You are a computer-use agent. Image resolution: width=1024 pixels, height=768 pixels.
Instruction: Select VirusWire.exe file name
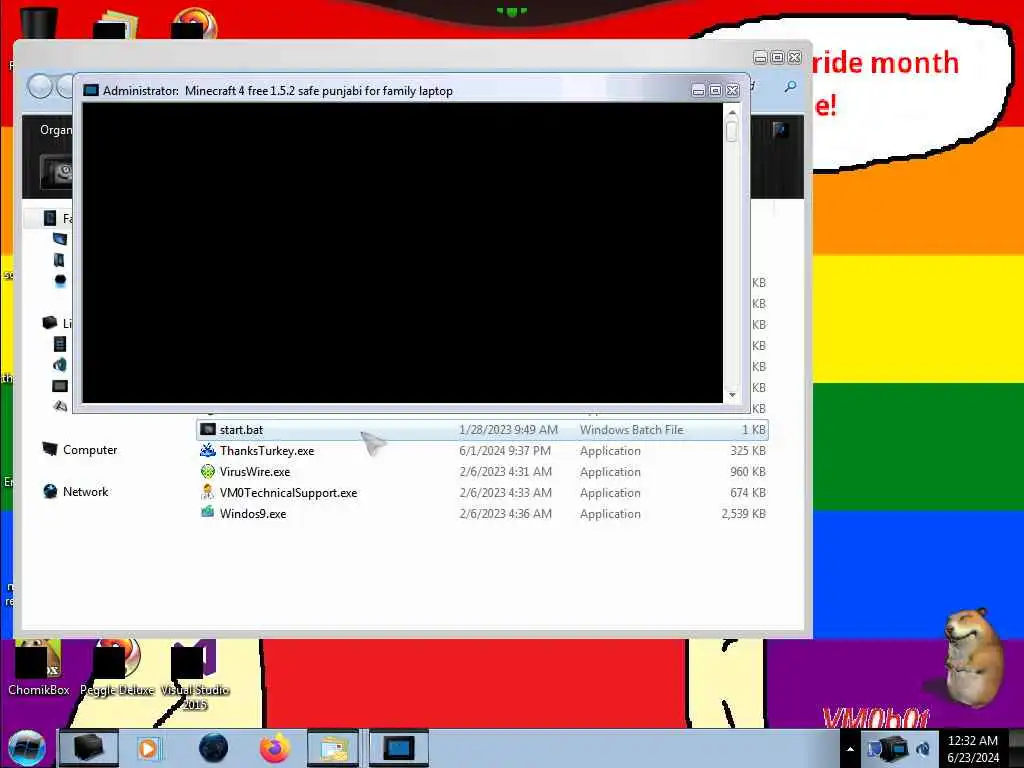pyautogui.click(x=255, y=472)
